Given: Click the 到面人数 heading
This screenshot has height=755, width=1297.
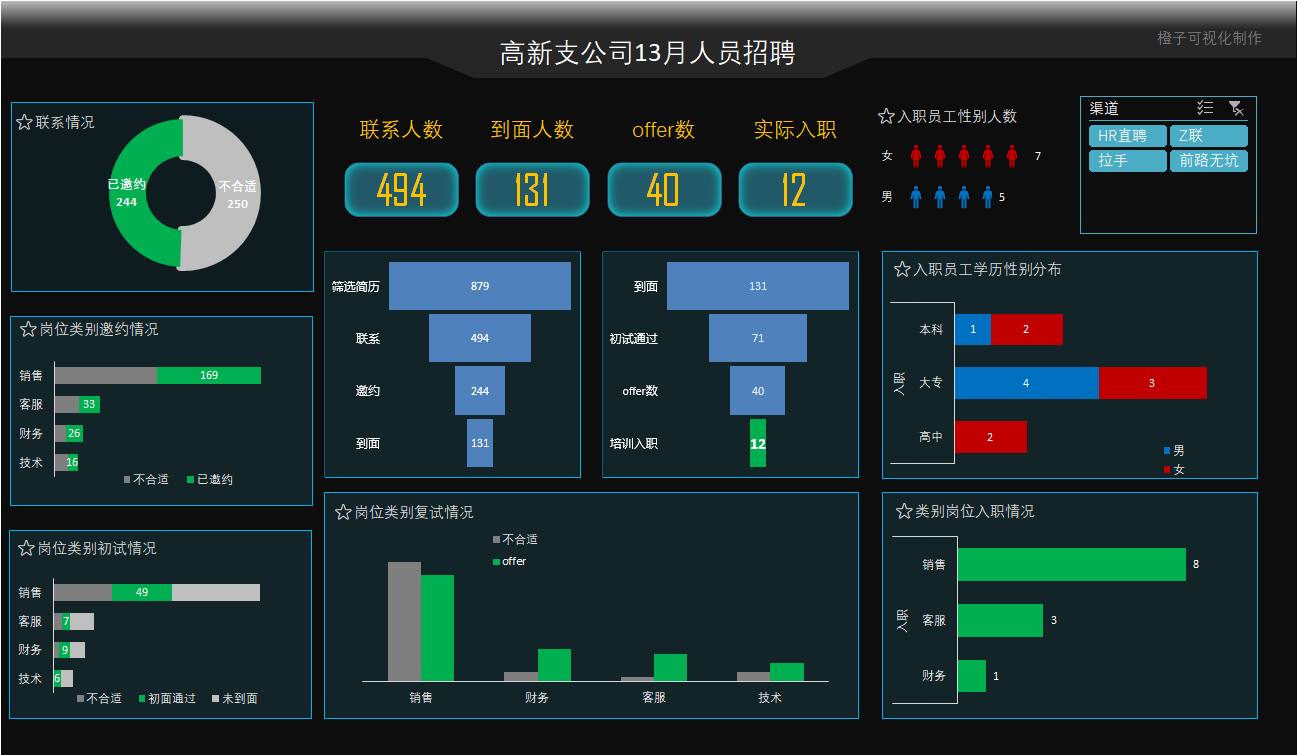Looking at the screenshot, I should click(533, 130).
